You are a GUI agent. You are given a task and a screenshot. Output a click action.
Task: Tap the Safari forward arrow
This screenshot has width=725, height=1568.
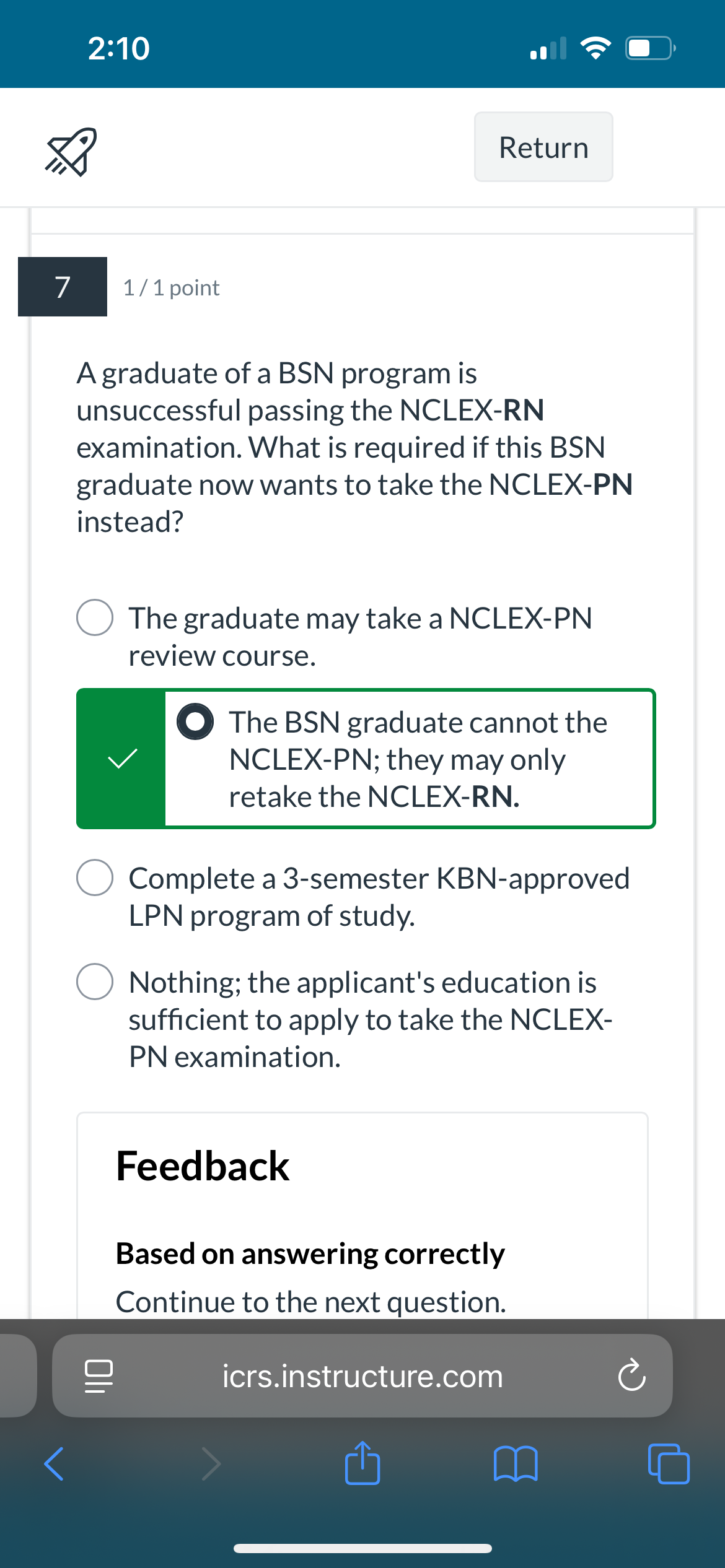pyautogui.click(x=211, y=1464)
